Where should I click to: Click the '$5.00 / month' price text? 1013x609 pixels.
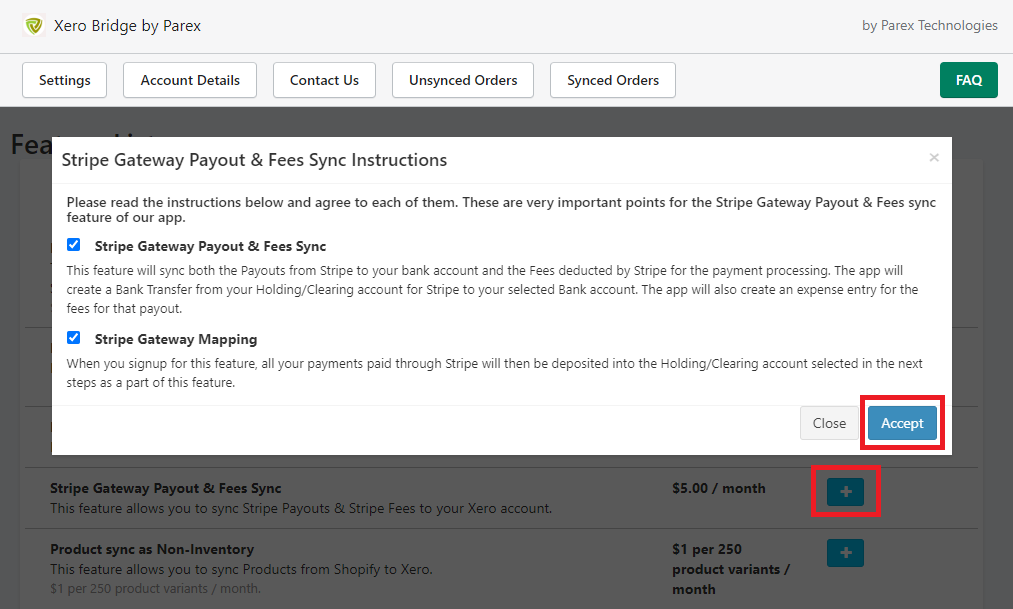[x=718, y=488]
